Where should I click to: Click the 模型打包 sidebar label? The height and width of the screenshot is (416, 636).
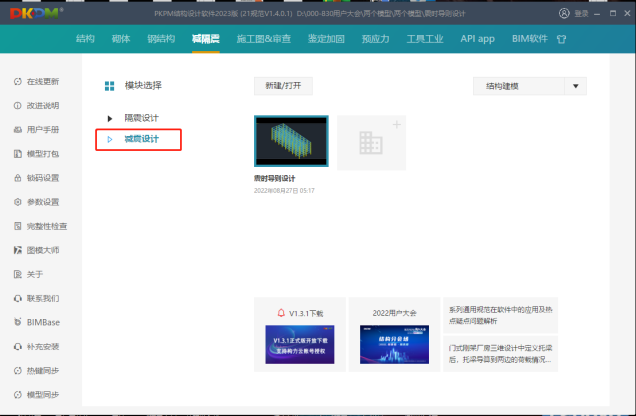click(43, 154)
